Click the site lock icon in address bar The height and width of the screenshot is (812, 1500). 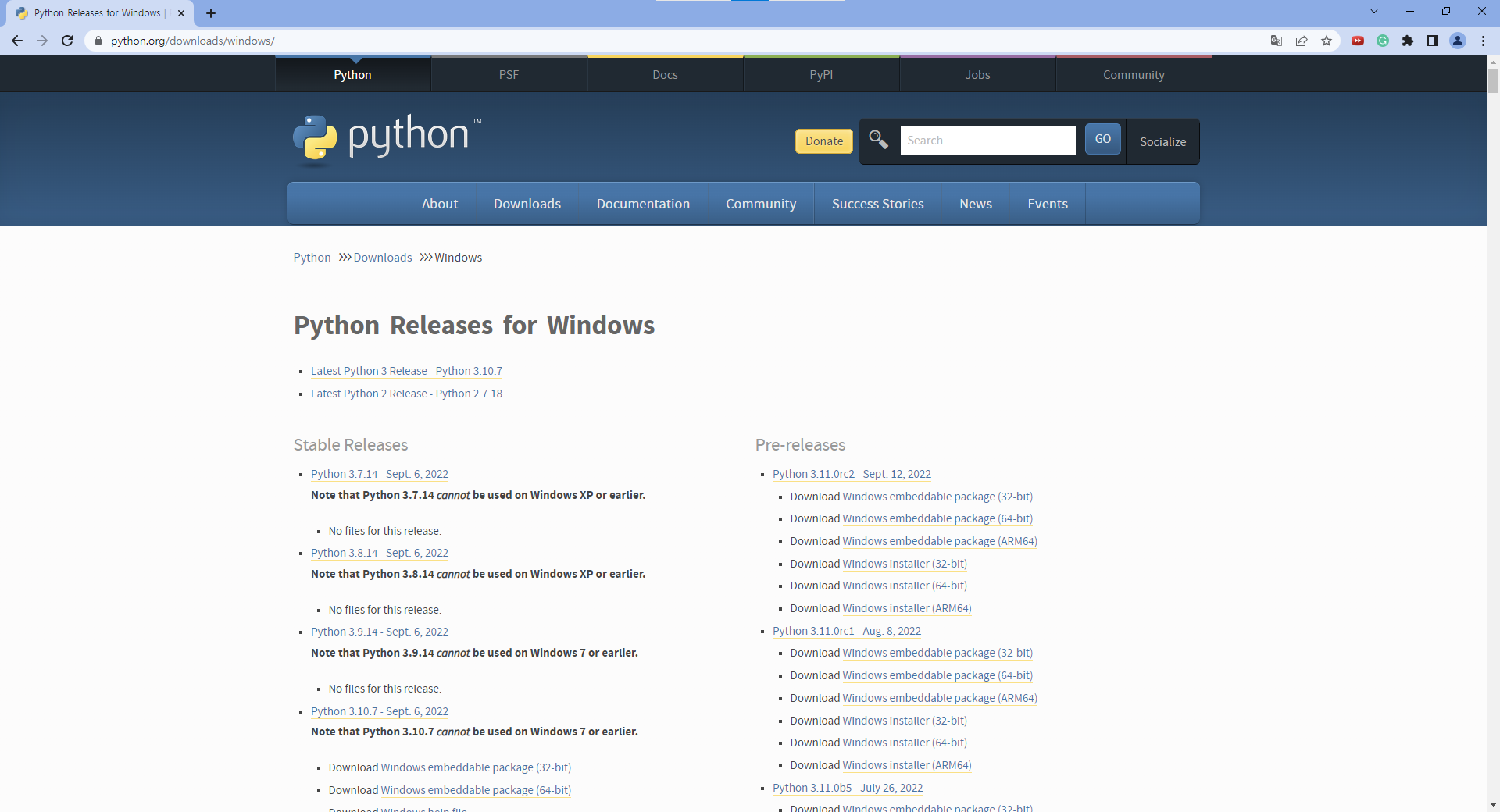click(98, 41)
